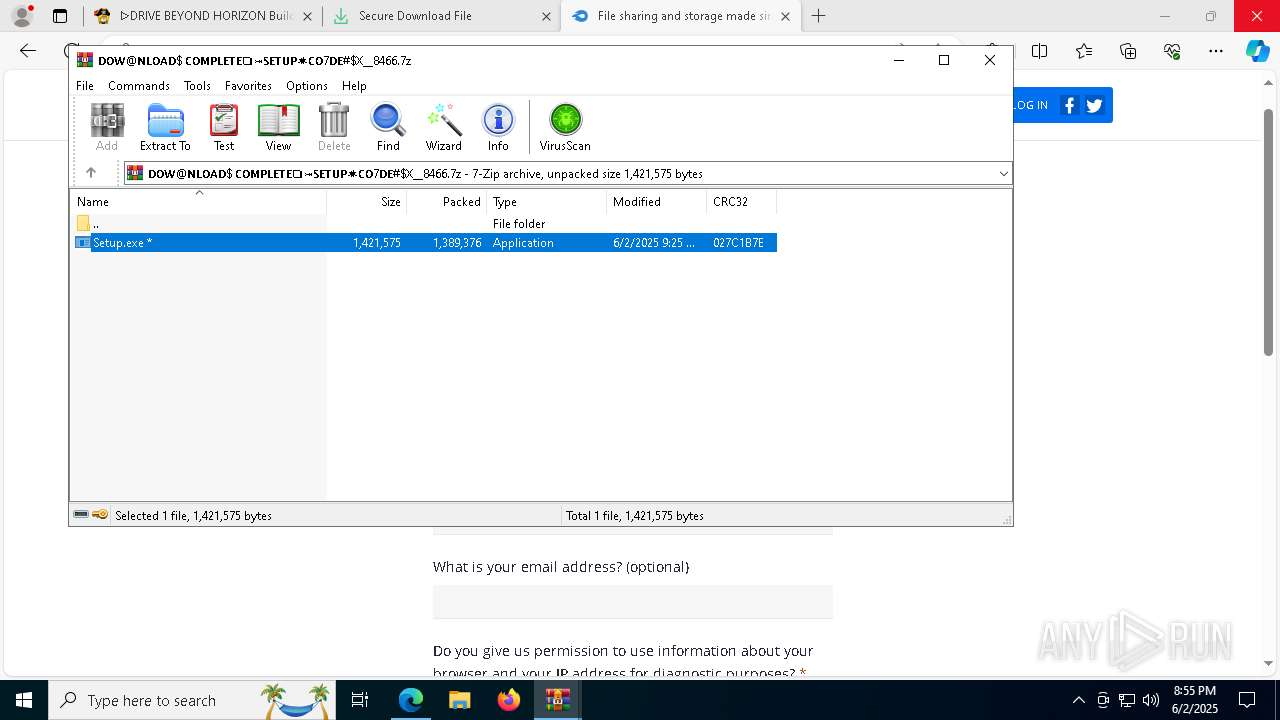Select the Setup.exe file row
The width and height of the screenshot is (1280, 720).
pos(425,243)
